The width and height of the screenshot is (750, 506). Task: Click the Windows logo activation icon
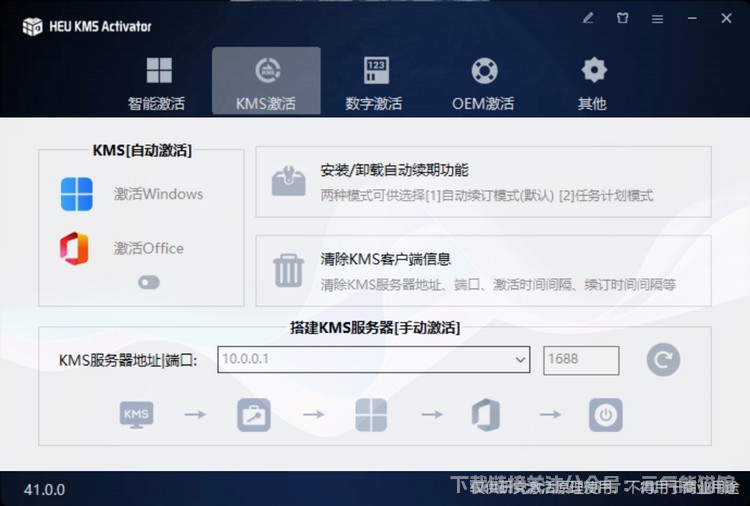(76, 194)
